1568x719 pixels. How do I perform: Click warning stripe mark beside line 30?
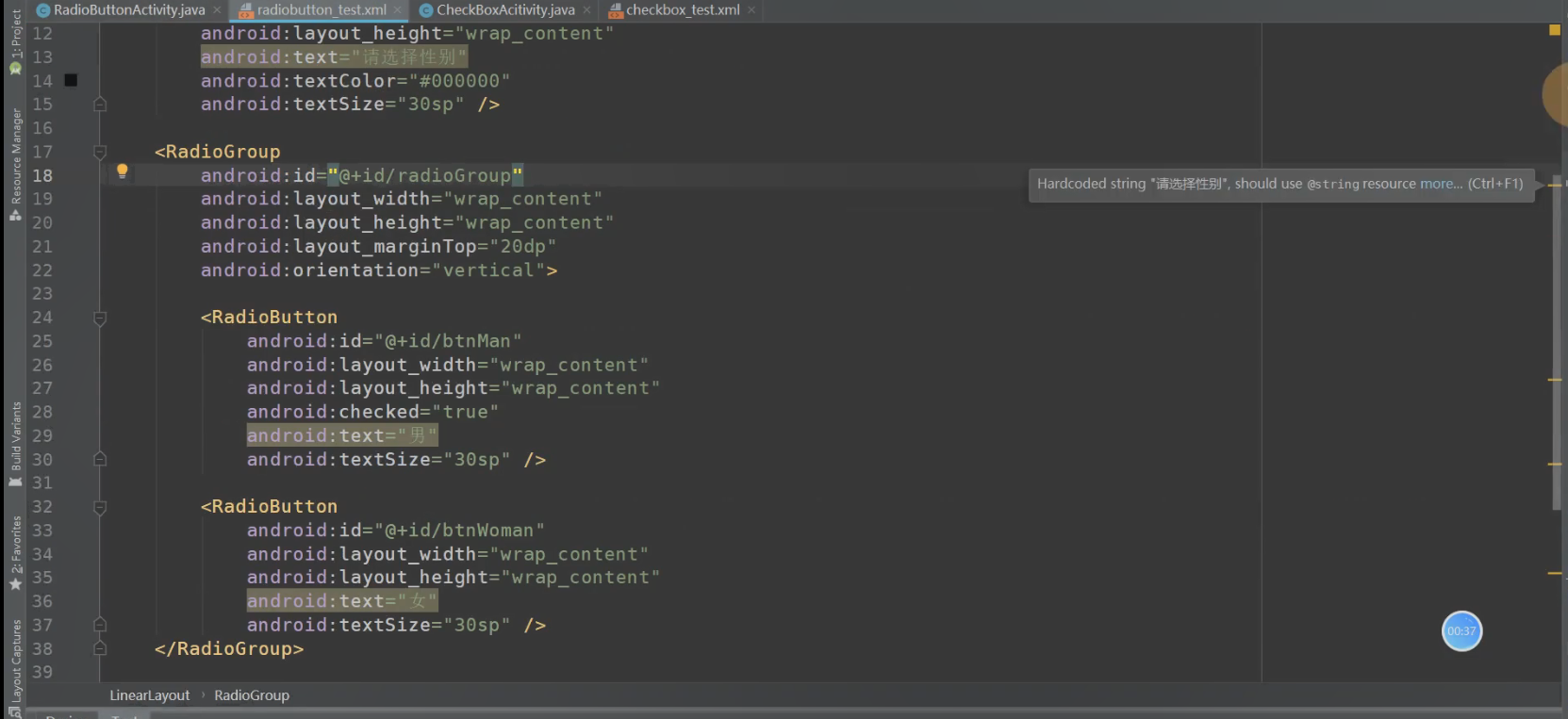1555,464
